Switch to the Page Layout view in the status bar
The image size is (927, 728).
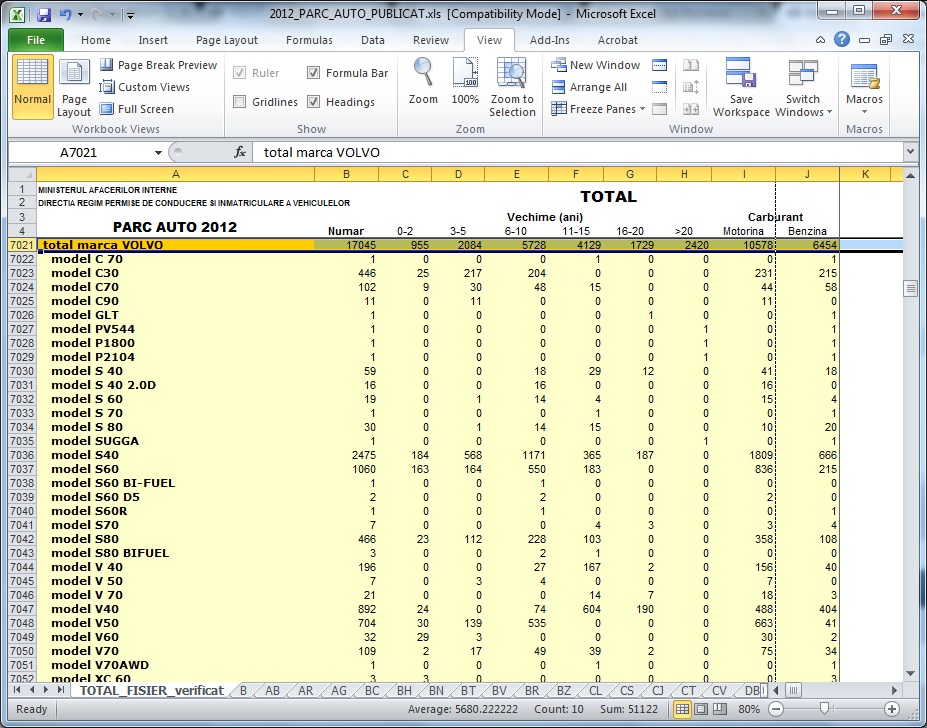point(701,709)
